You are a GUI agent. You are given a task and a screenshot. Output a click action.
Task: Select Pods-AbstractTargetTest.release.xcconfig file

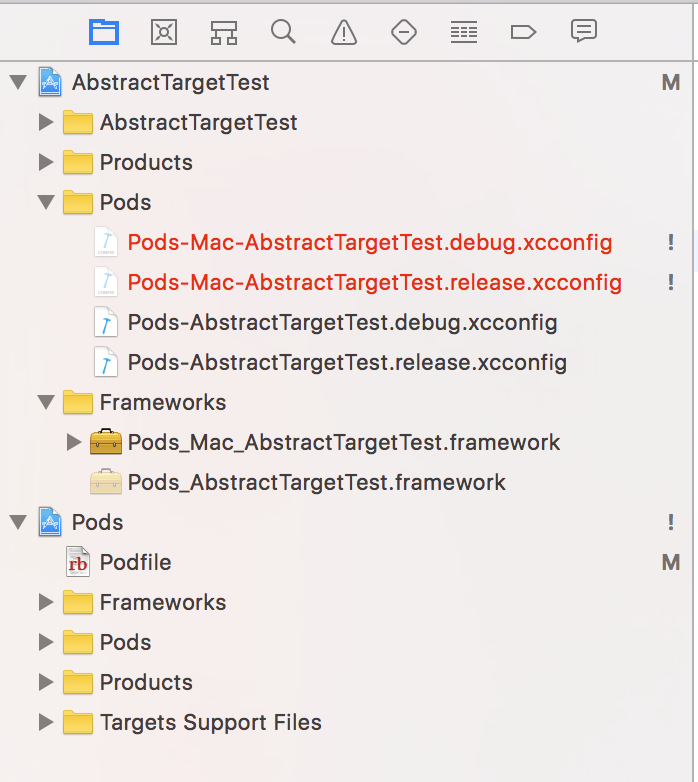coord(347,362)
